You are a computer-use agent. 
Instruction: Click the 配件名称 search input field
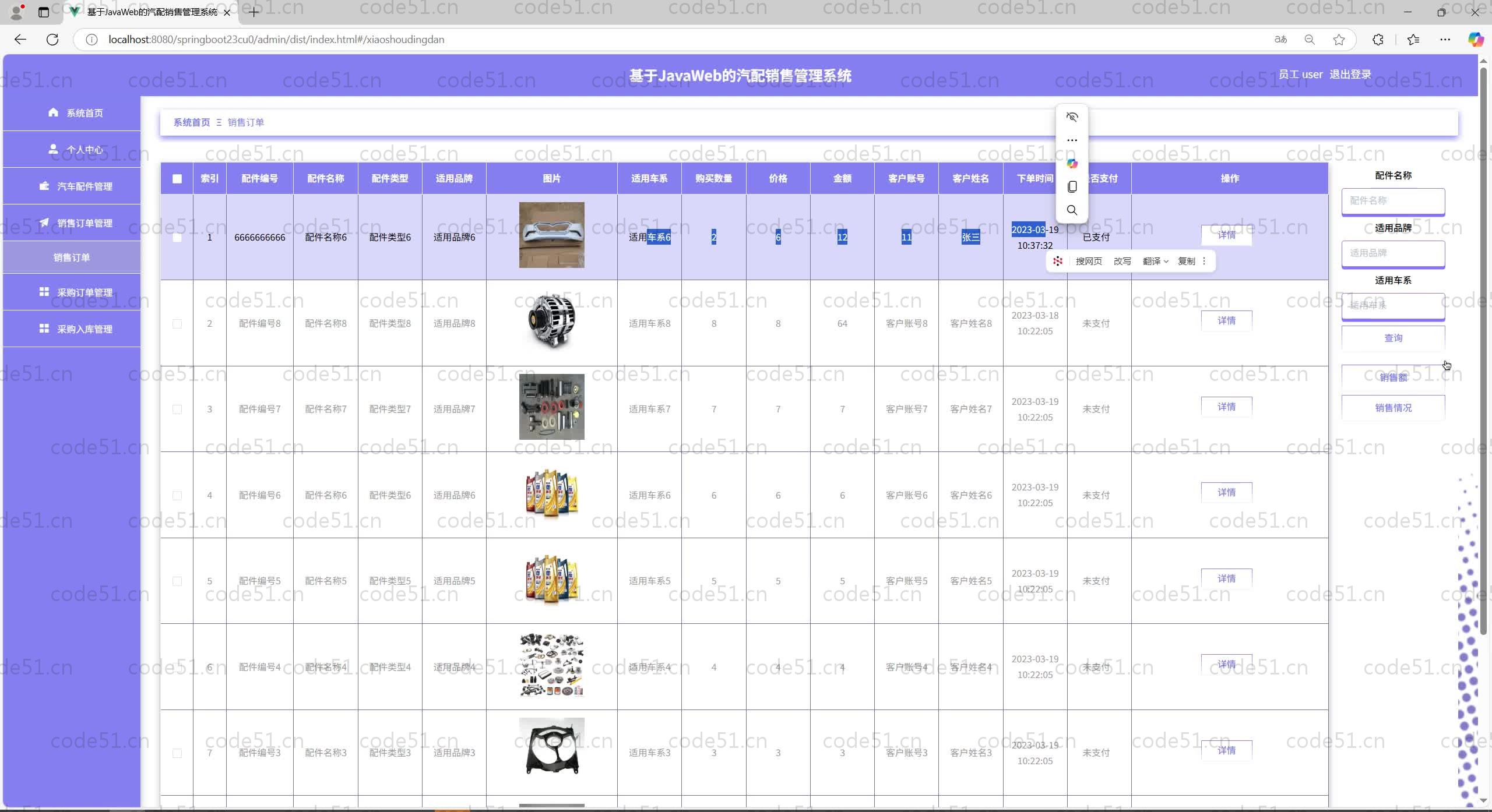[x=1393, y=201]
